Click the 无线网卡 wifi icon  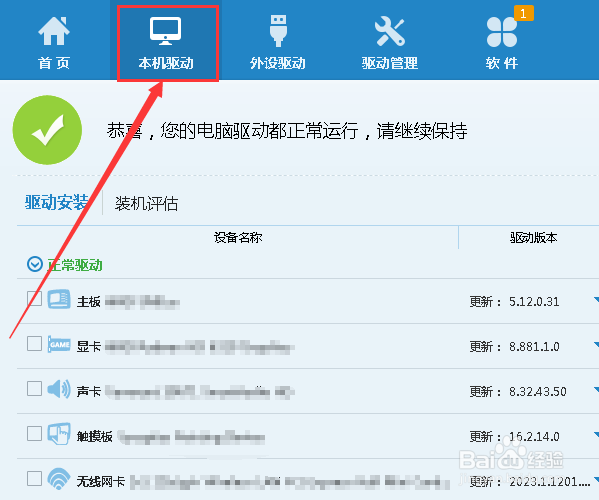pos(59,479)
